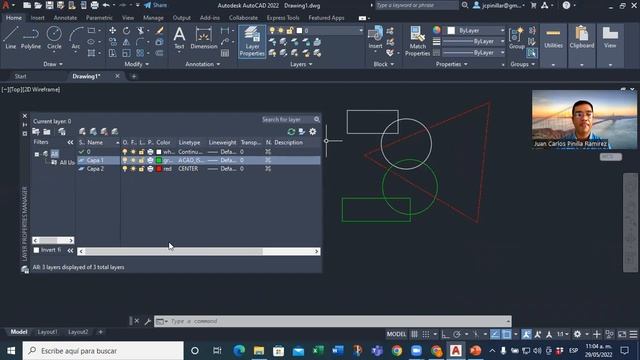Toggle the on/off bulb for layer Capa 1
This screenshot has height=360, width=640.
[x=124, y=160]
